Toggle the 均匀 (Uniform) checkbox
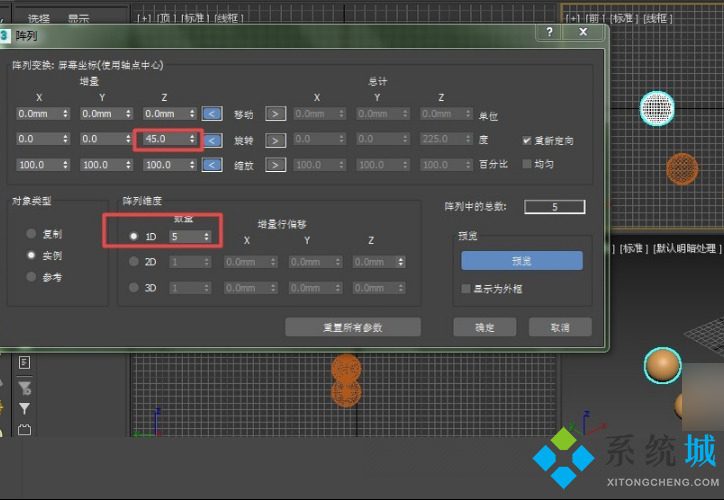Viewport: 724px width, 500px height. (x=527, y=164)
